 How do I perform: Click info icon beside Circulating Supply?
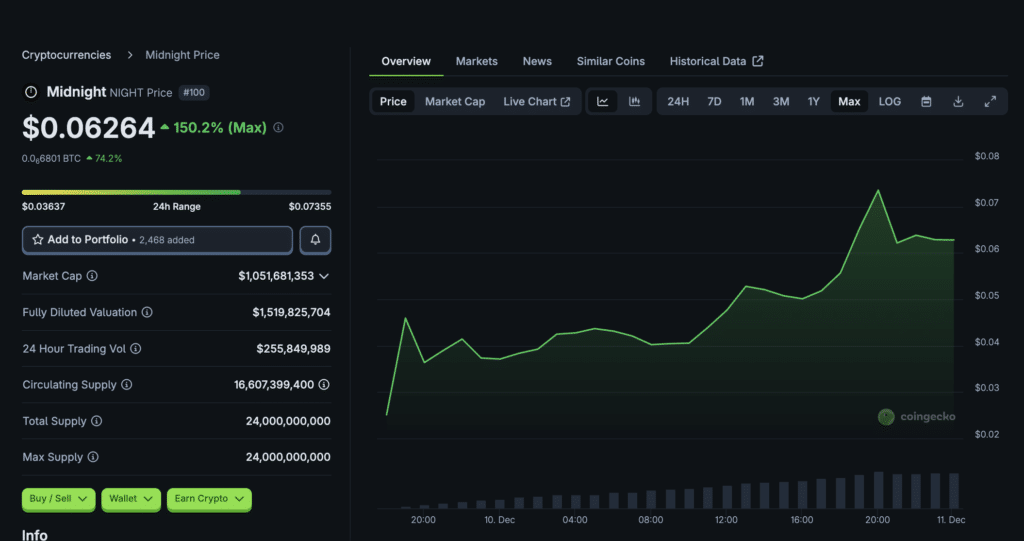coord(126,385)
